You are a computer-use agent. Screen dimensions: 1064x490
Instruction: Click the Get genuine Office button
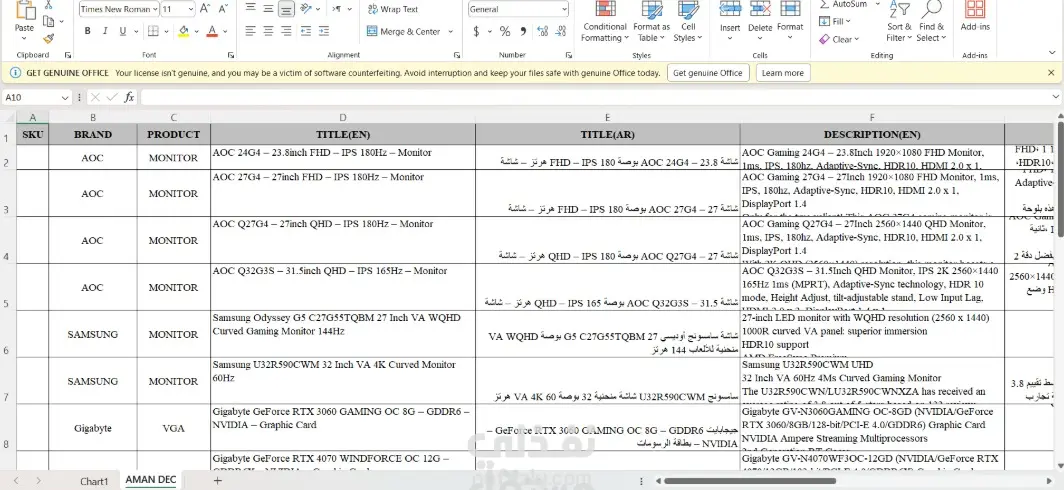pos(708,73)
